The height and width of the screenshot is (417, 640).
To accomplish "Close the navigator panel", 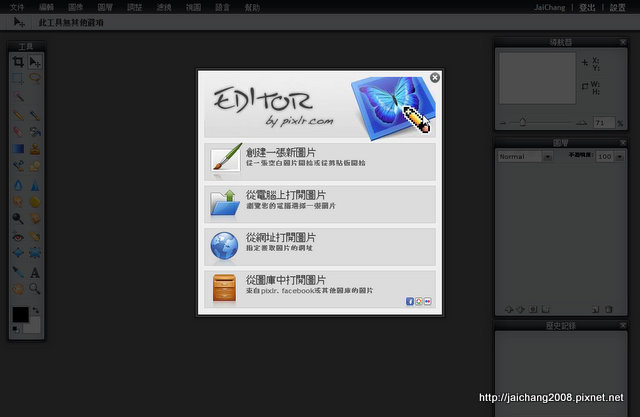I will click(x=623, y=42).
